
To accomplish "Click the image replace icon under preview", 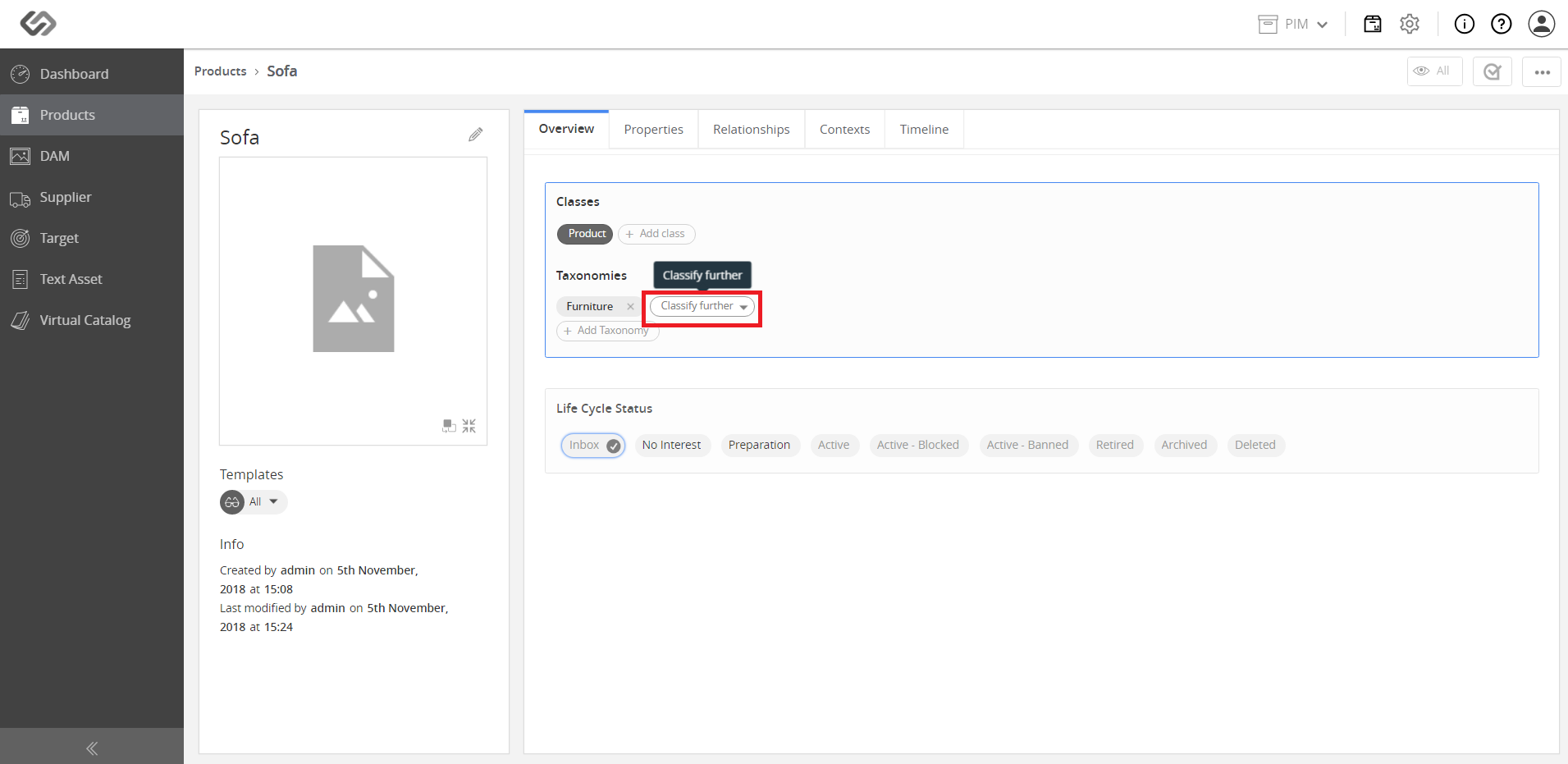I will click(449, 426).
